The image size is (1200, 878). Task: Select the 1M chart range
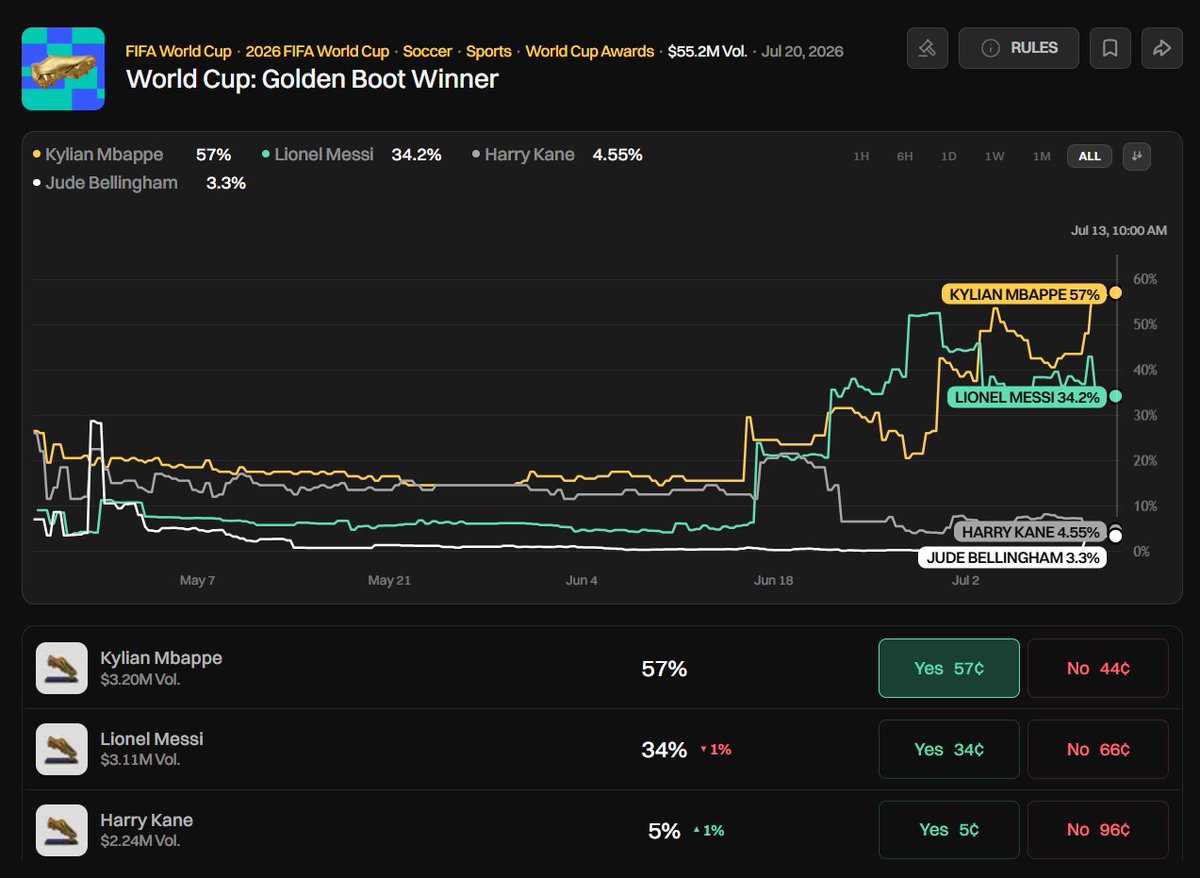pyautogui.click(x=1042, y=156)
